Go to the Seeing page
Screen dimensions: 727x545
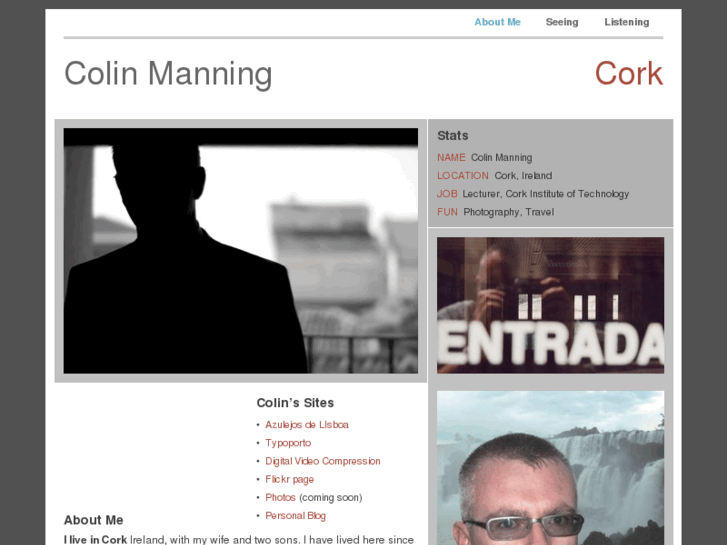pyautogui.click(x=561, y=22)
